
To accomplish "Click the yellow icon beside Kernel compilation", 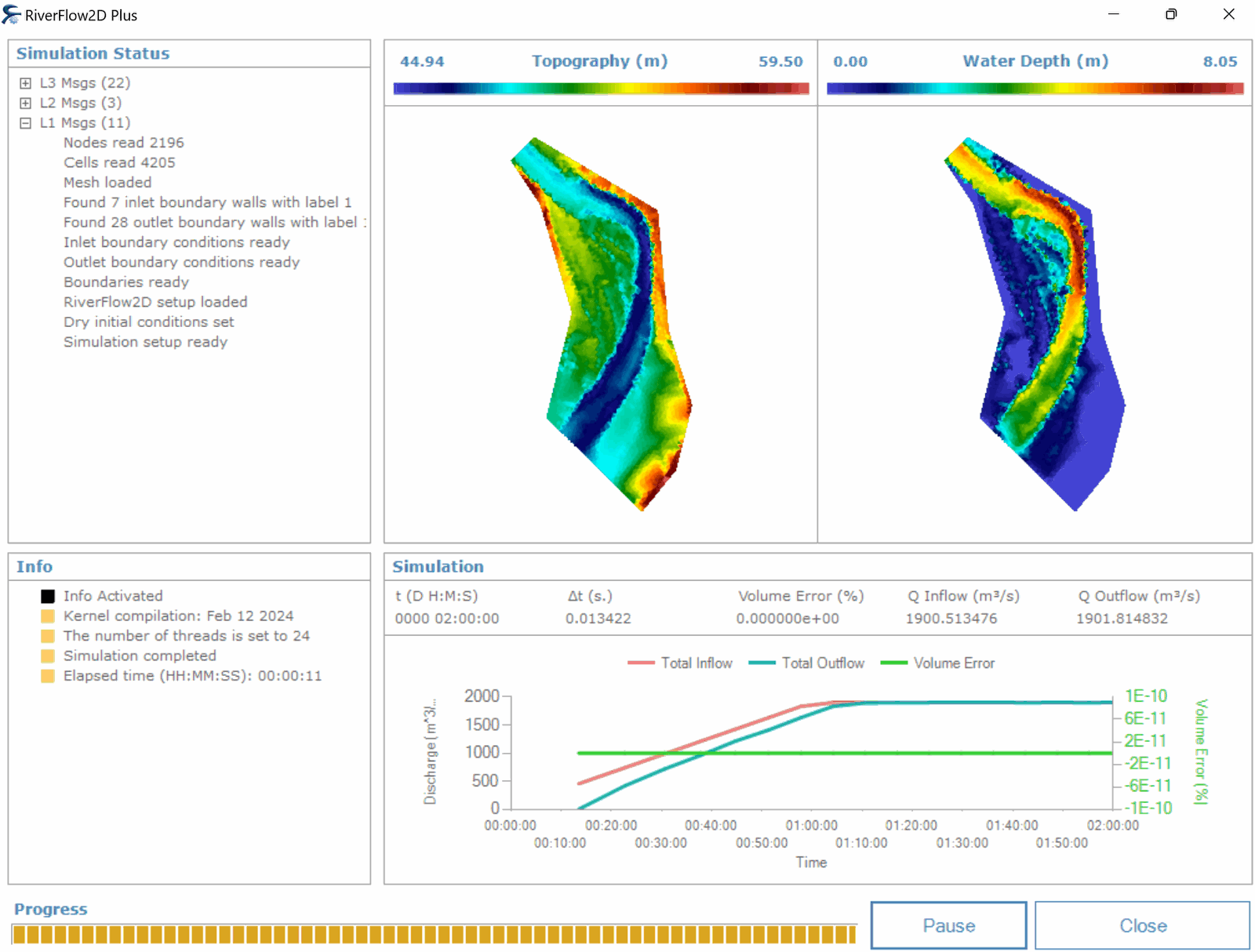I will (48, 616).
